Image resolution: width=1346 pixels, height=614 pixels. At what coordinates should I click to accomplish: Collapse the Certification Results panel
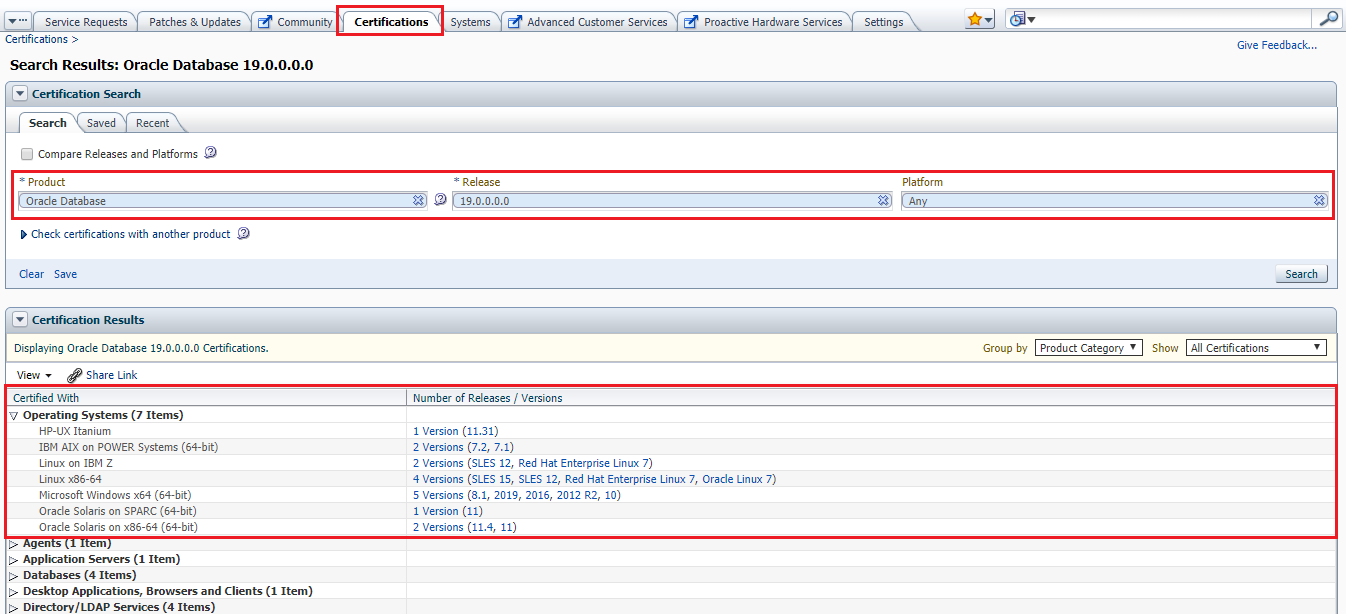click(19, 320)
